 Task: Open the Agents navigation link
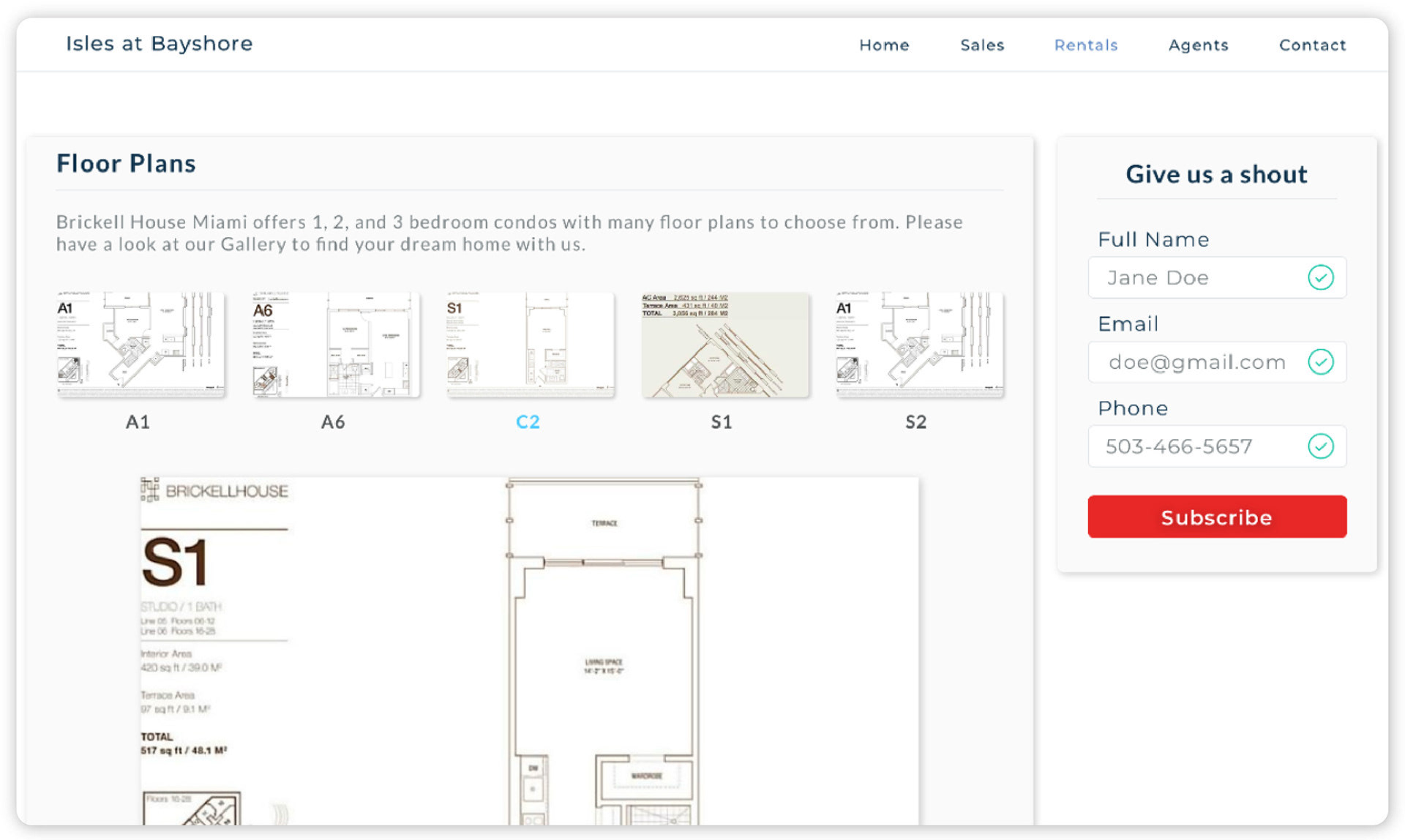pyautogui.click(x=1198, y=45)
